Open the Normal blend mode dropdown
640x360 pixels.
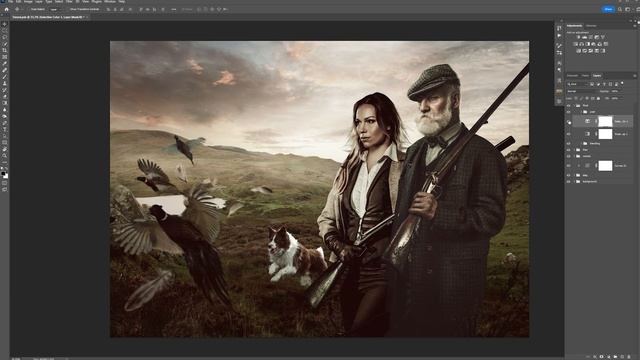pos(582,91)
